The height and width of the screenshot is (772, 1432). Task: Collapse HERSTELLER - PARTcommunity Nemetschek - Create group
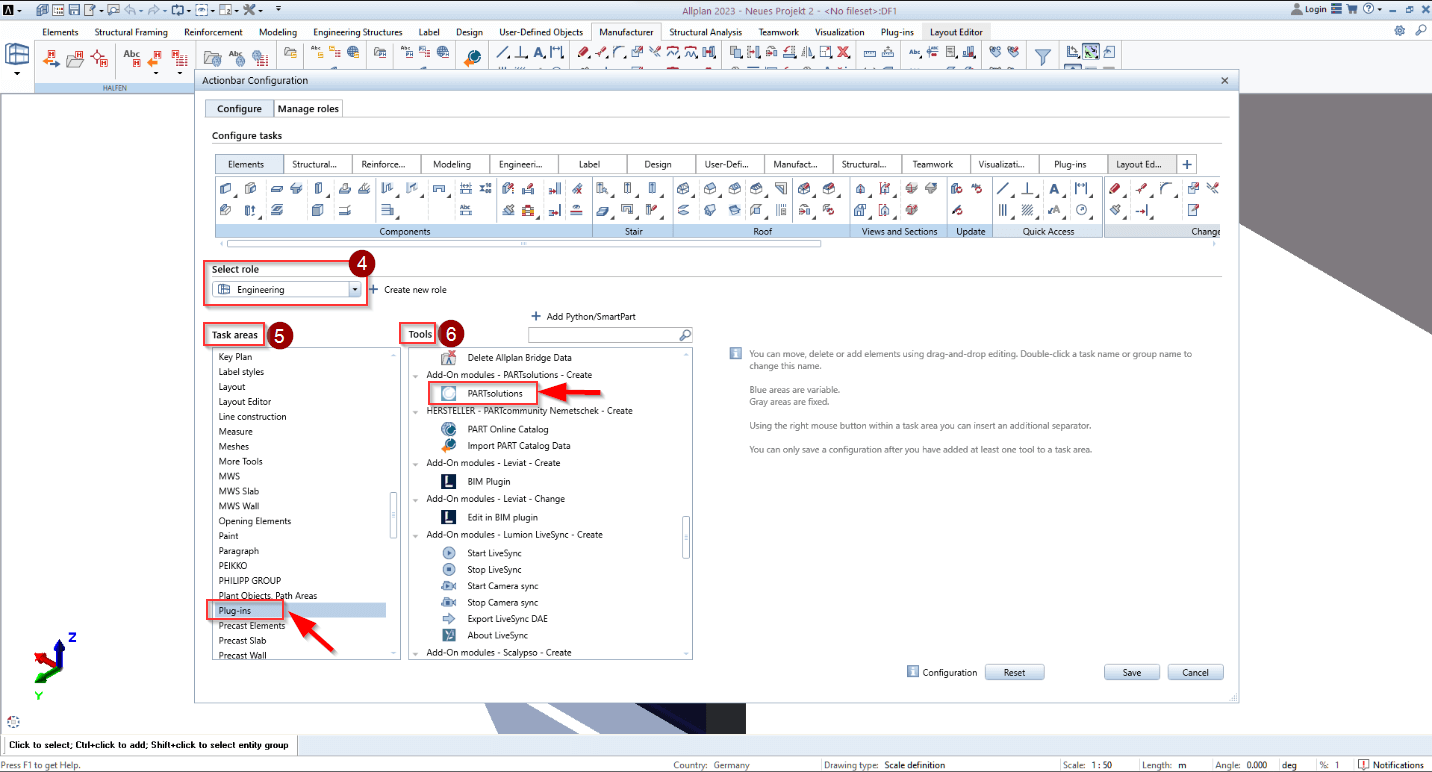coord(416,411)
